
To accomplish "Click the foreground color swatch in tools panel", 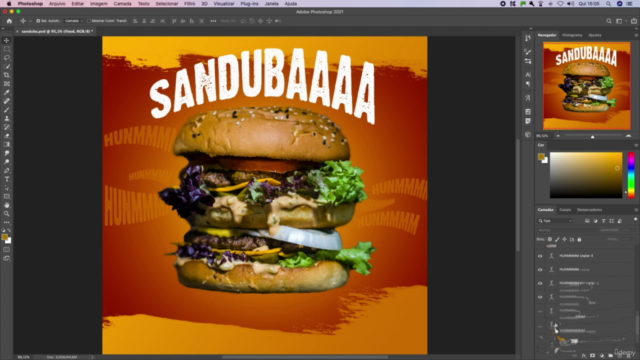I will point(5,237).
